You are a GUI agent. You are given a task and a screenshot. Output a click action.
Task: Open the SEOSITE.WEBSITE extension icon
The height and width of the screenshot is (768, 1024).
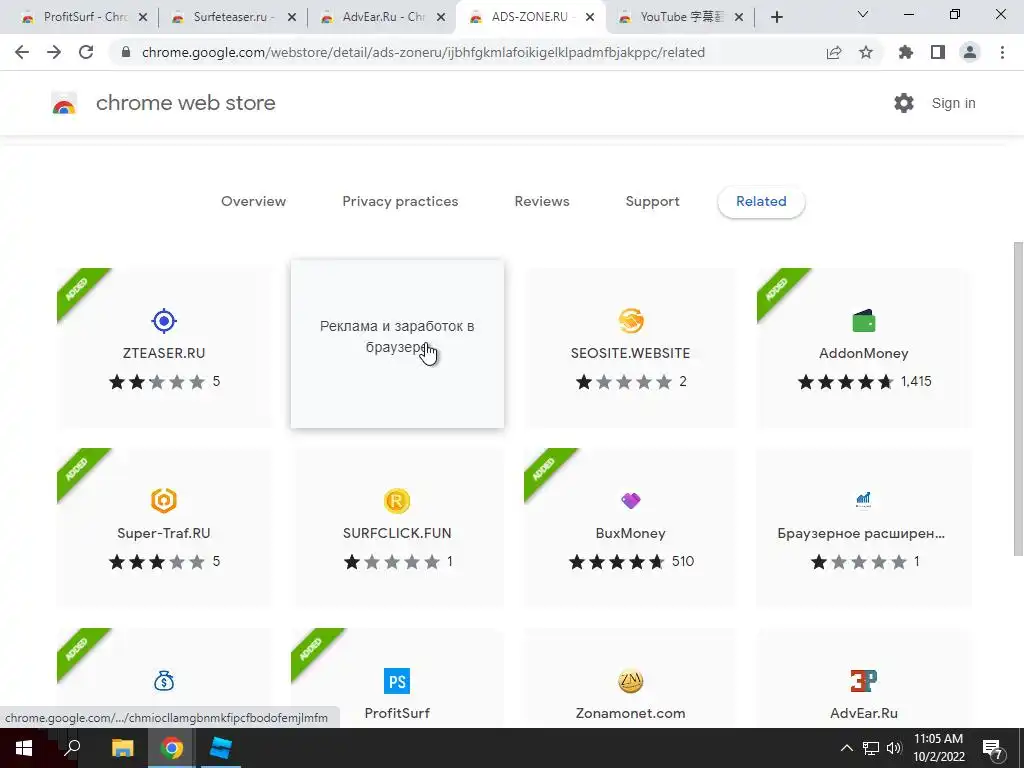(x=631, y=321)
